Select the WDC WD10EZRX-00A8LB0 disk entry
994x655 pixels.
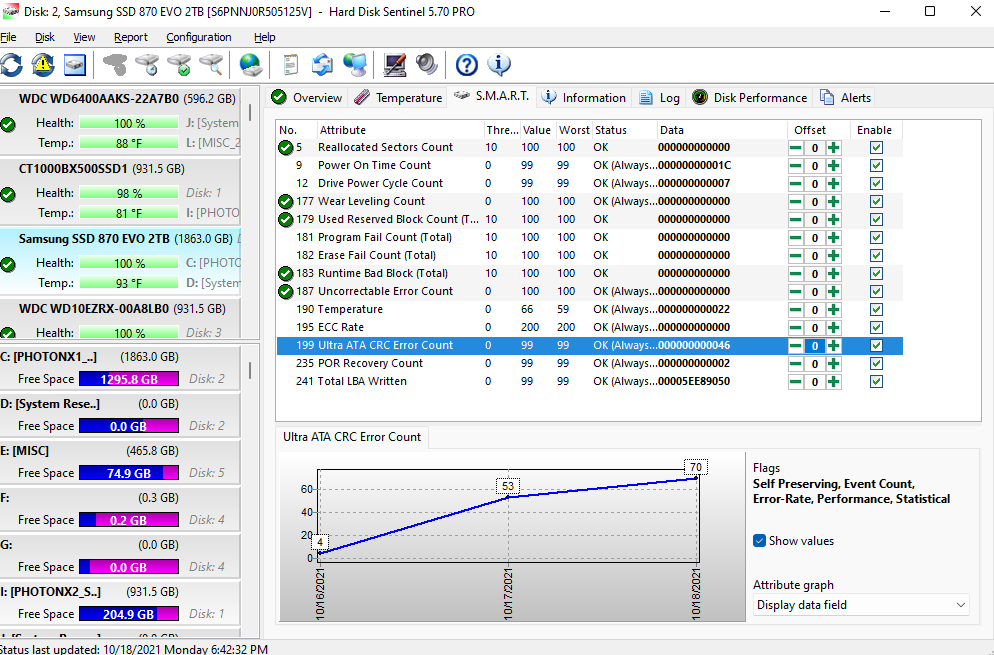coord(120,319)
